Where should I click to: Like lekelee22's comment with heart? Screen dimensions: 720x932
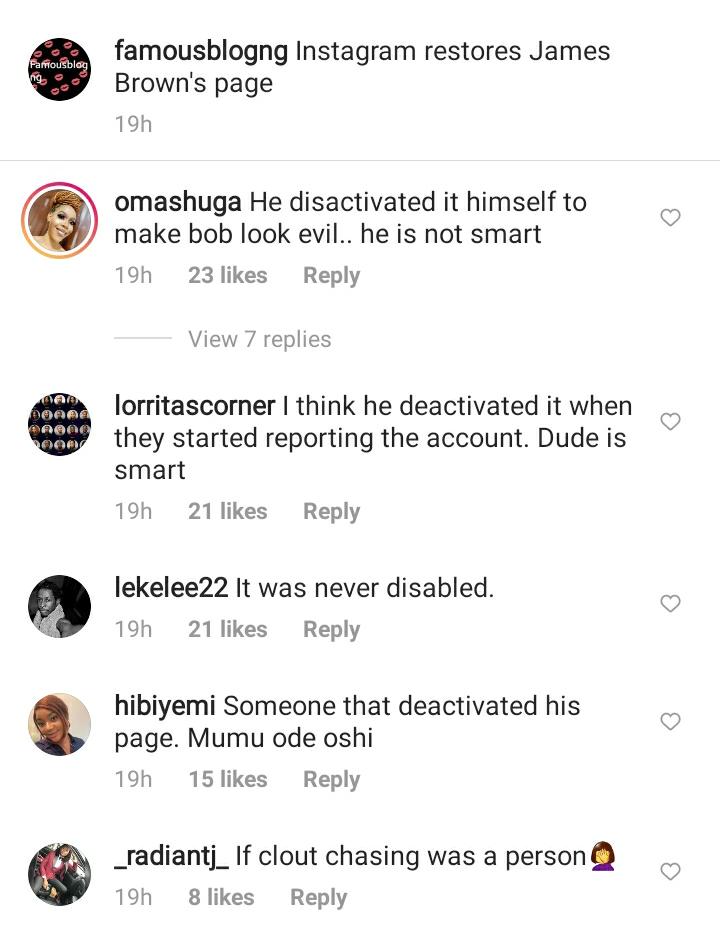[x=671, y=603]
